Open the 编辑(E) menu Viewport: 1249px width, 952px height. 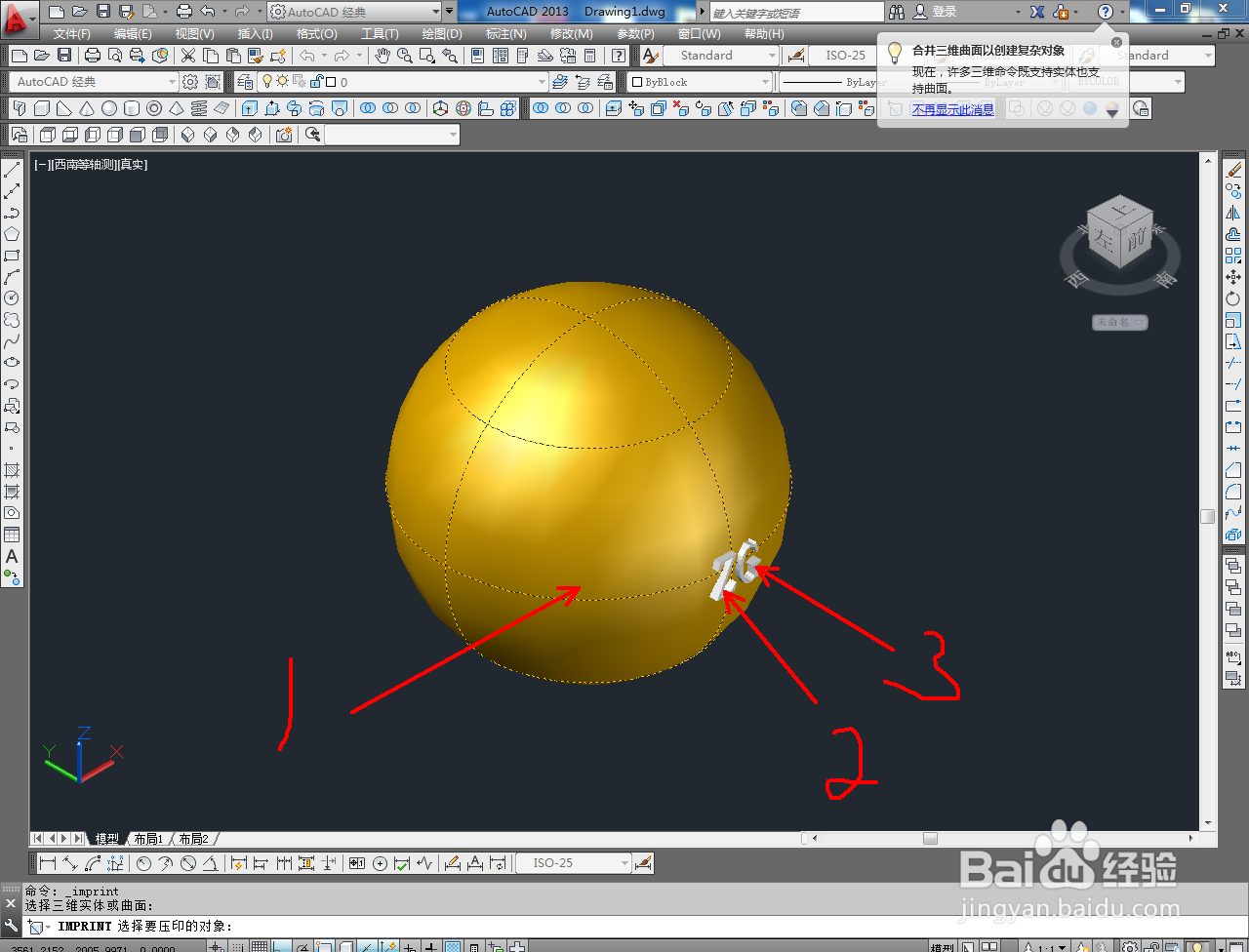pos(133,34)
